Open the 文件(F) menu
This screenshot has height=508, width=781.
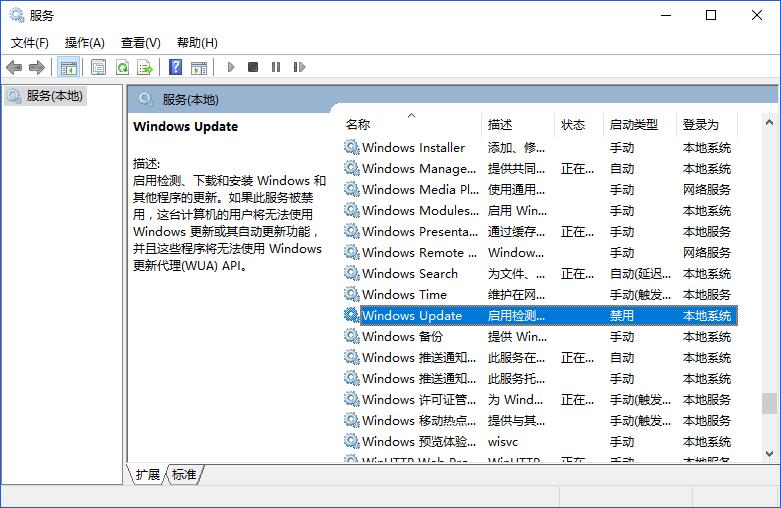click(30, 43)
